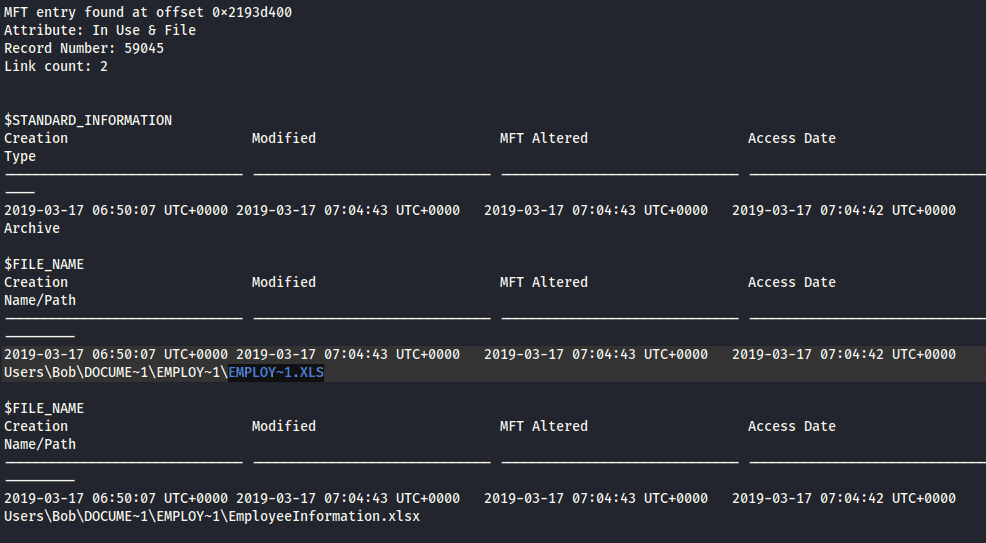
Task: Click the Name/Path label in first $FILE_NAME
Action: point(40,300)
